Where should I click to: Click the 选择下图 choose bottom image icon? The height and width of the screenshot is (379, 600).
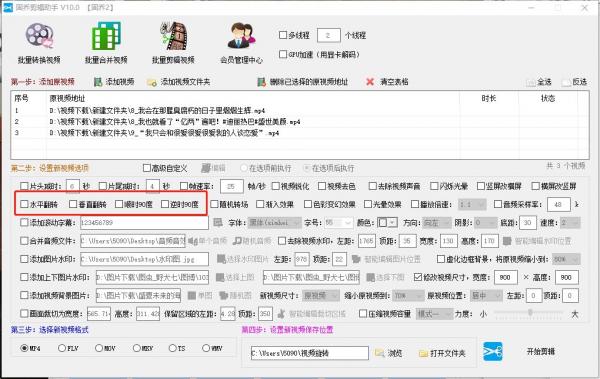(370, 277)
